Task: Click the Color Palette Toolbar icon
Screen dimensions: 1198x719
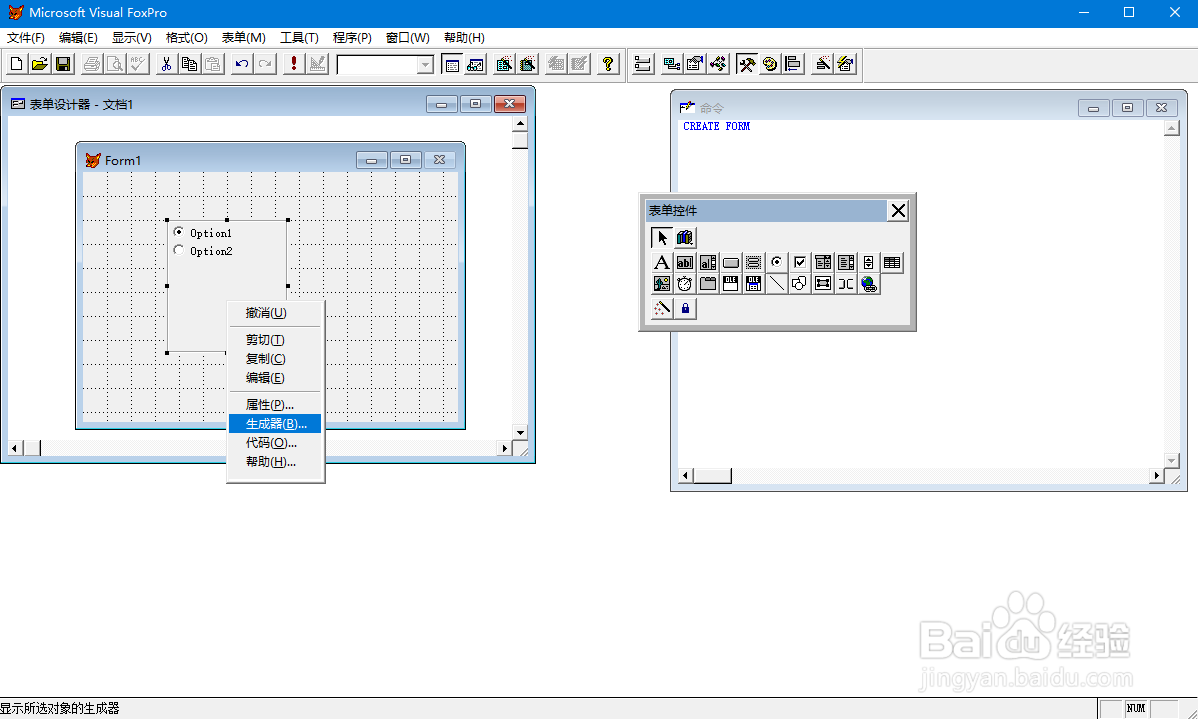Action: [x=769, y=64]
